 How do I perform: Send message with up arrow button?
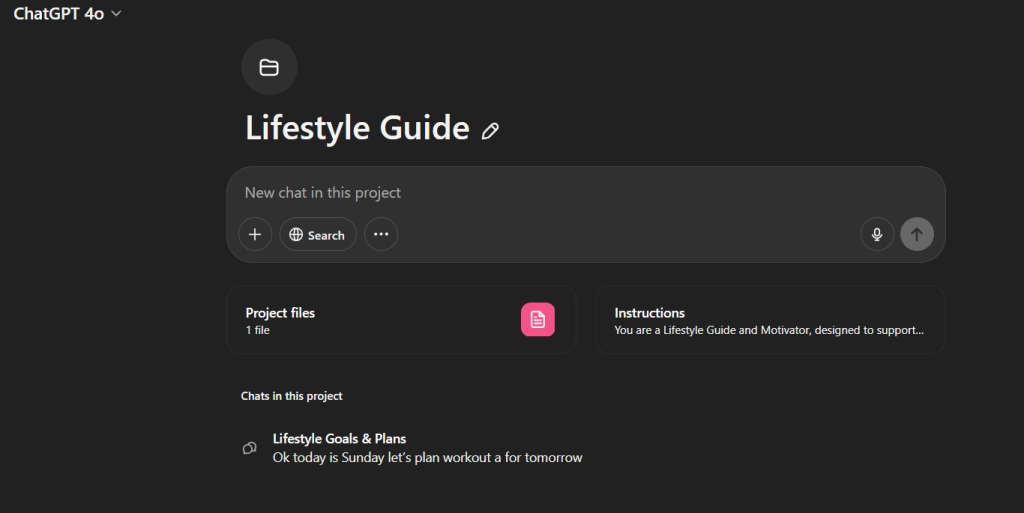point(917,234)
